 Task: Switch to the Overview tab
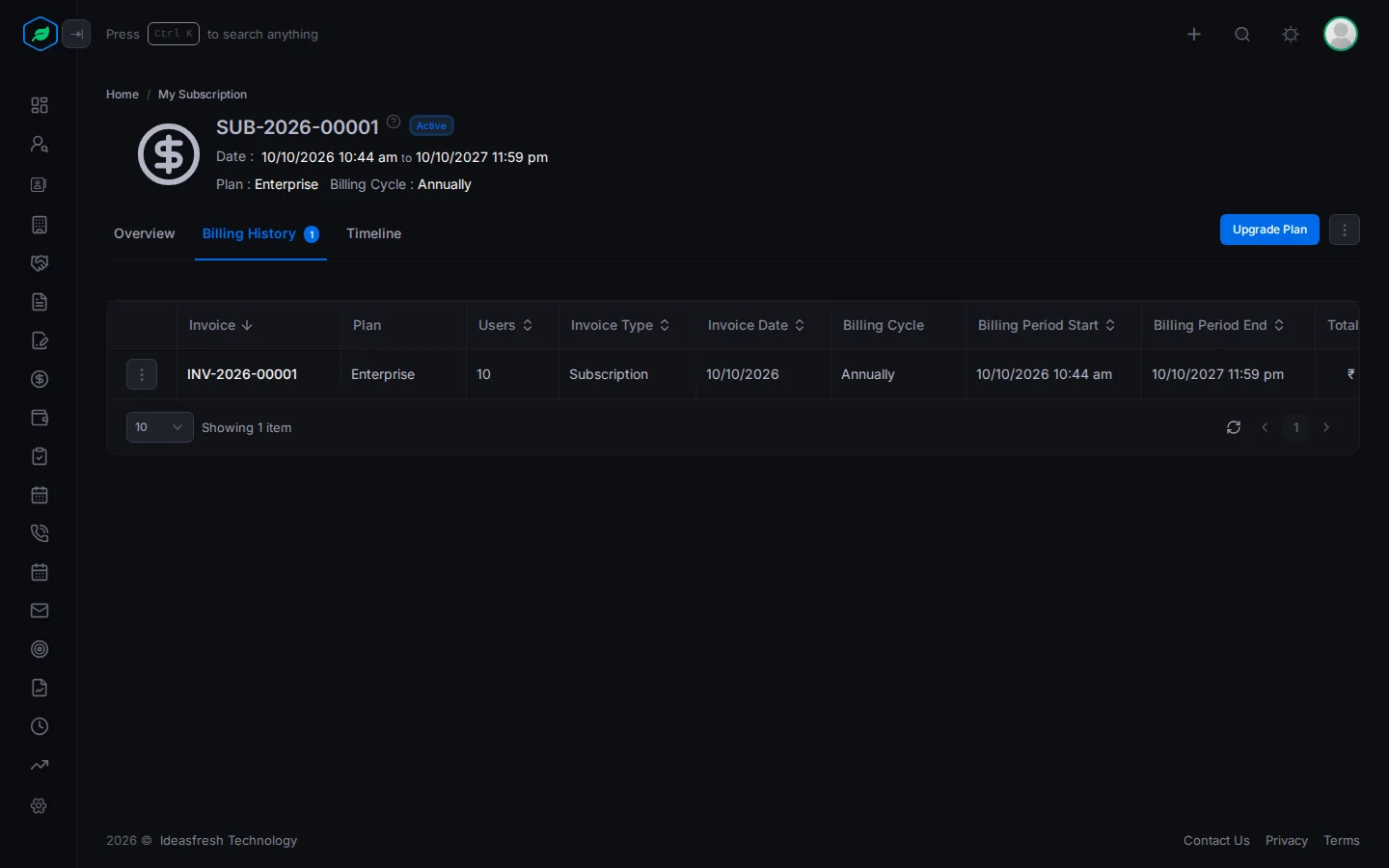tap(145, 233)
